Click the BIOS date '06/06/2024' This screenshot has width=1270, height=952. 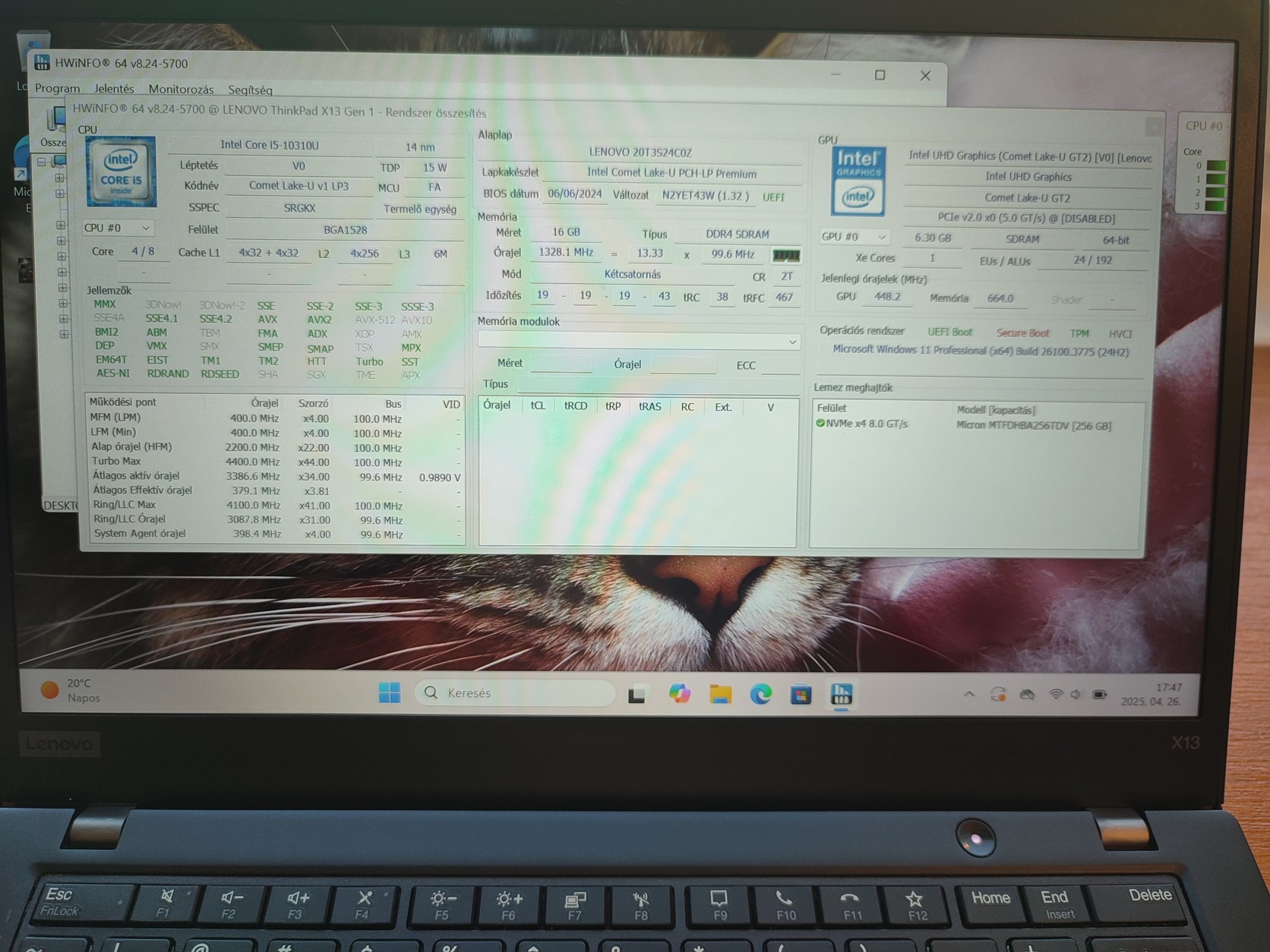point(575,194)
